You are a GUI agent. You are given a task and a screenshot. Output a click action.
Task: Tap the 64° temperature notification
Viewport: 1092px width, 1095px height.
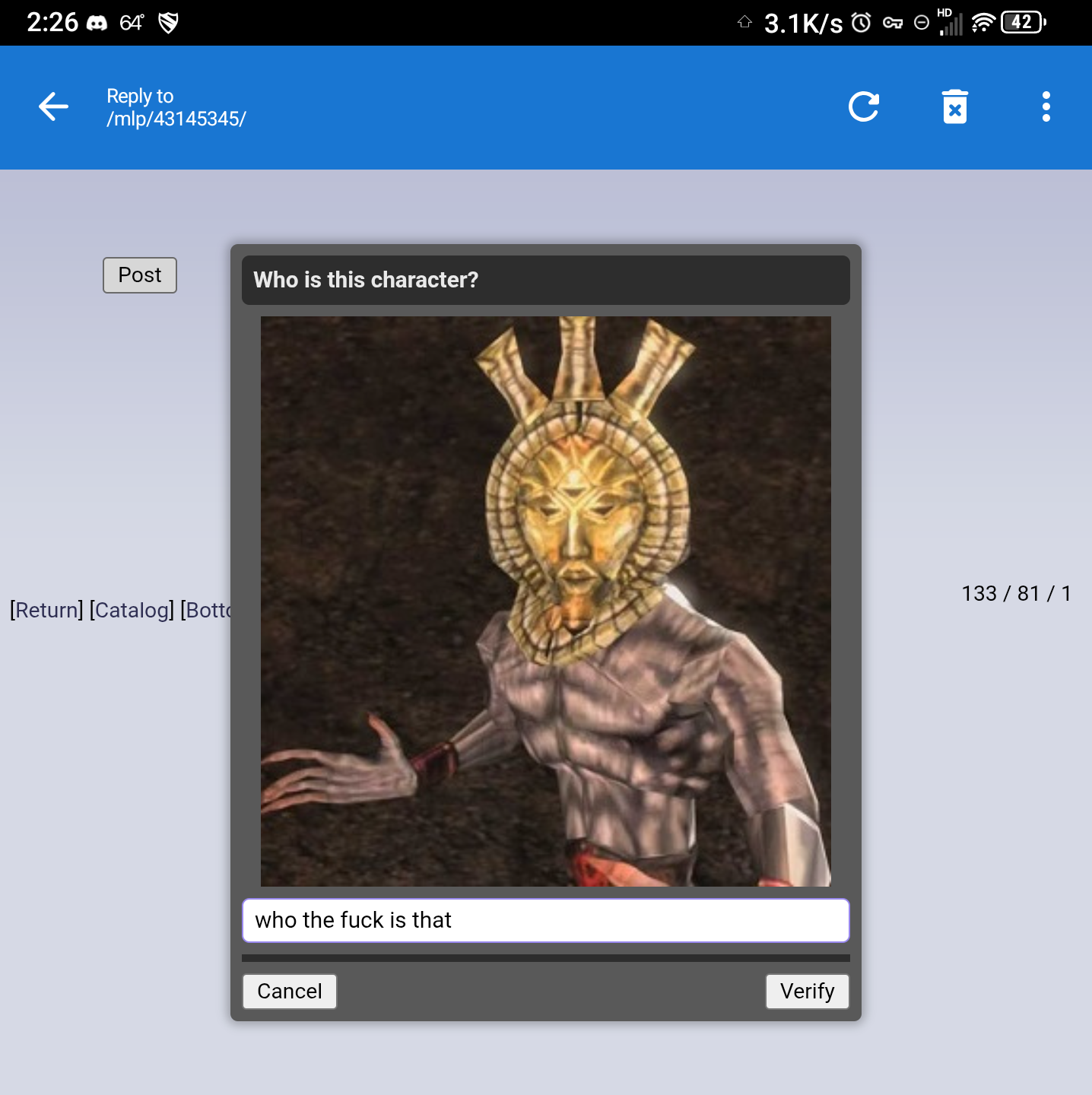pyautogui.click(x=132, y=23)
